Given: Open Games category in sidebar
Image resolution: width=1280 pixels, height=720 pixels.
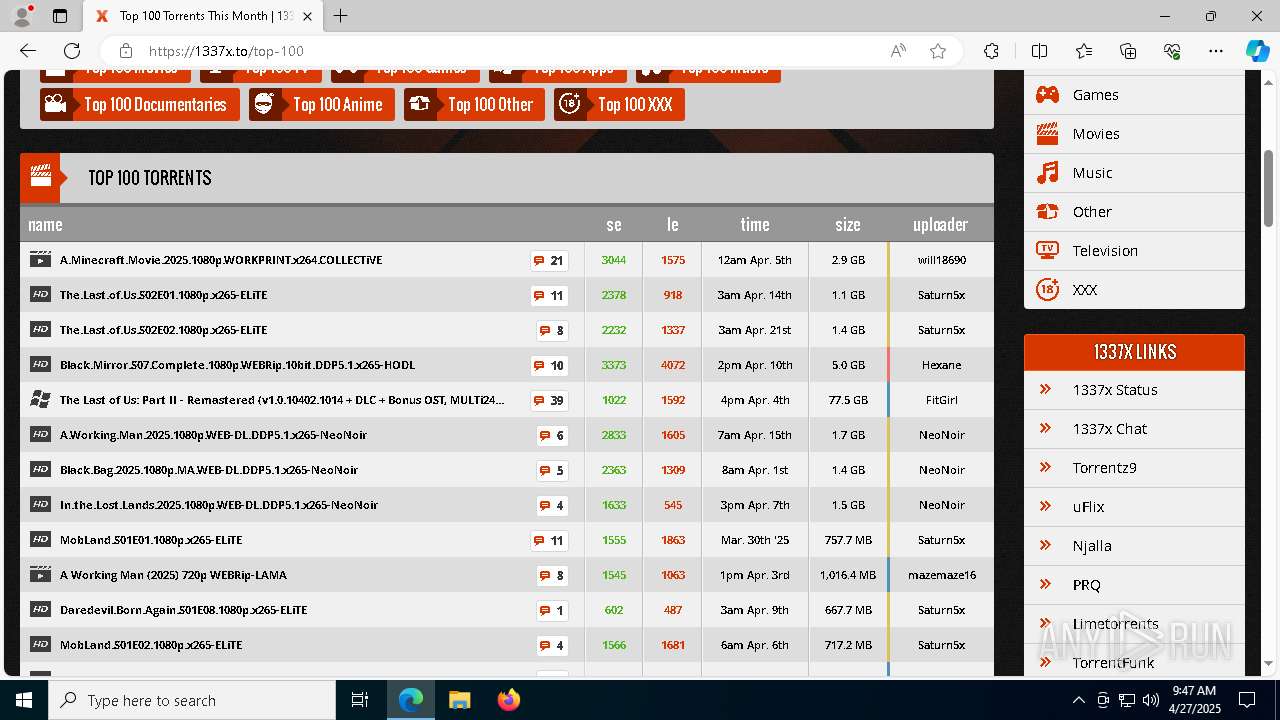Looking at the screenshot, I should click(x=1095, y=95).
